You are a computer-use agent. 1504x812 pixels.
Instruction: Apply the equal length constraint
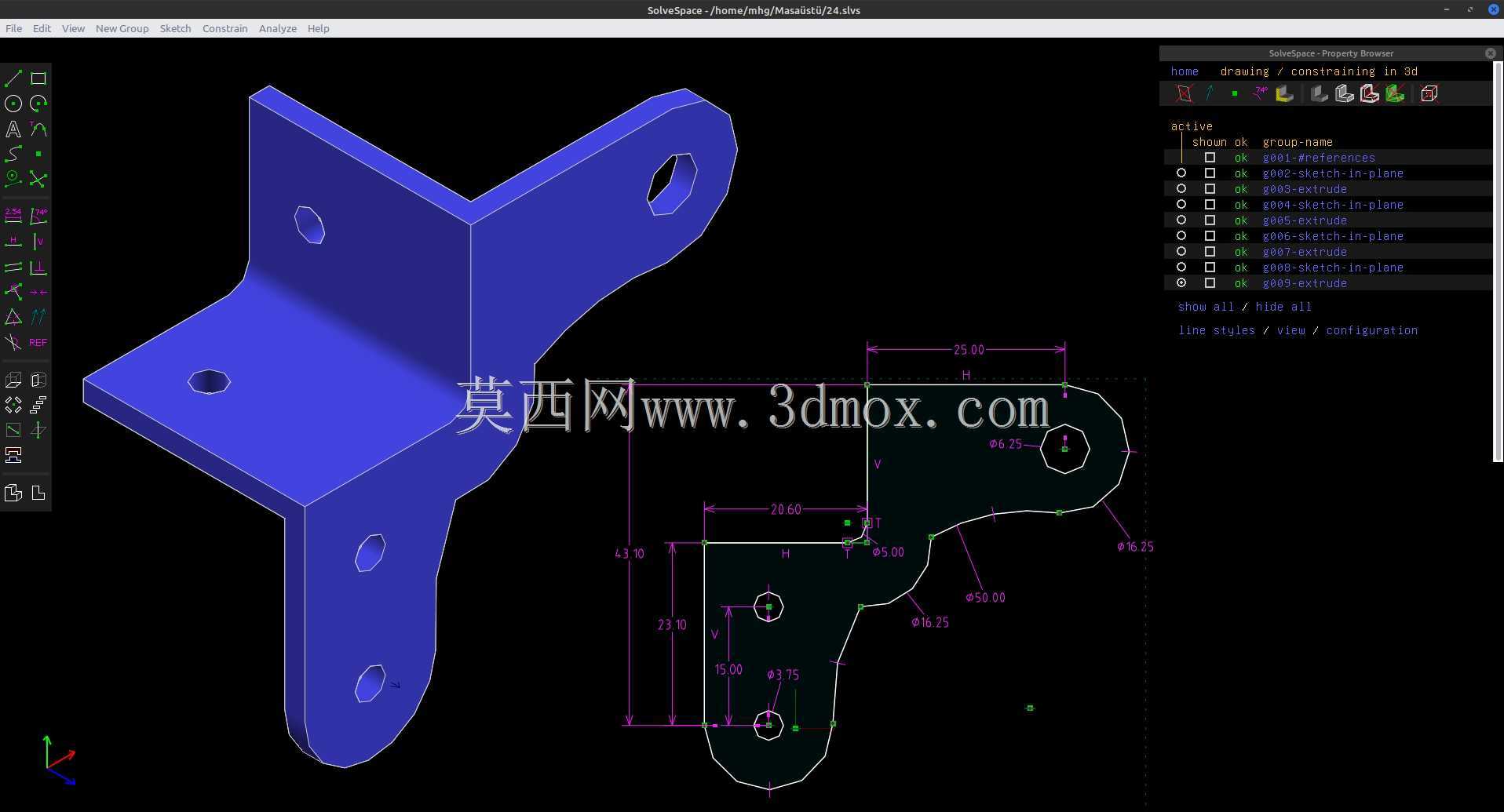pos(13,317)
